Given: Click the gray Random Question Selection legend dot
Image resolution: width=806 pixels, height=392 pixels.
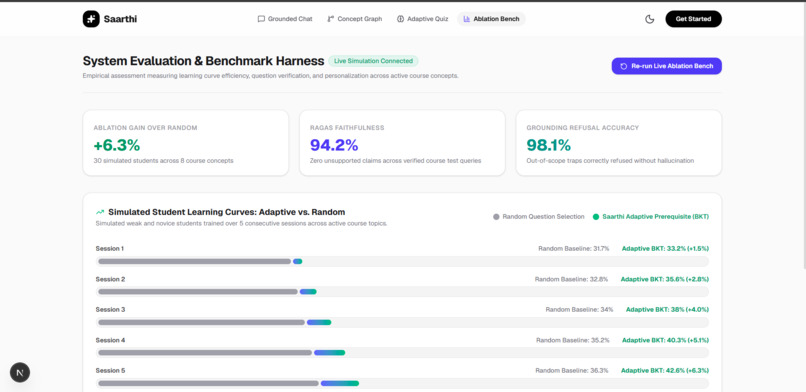Looking at the screenshot, I should pyautogui.click(x=496, y=217).
